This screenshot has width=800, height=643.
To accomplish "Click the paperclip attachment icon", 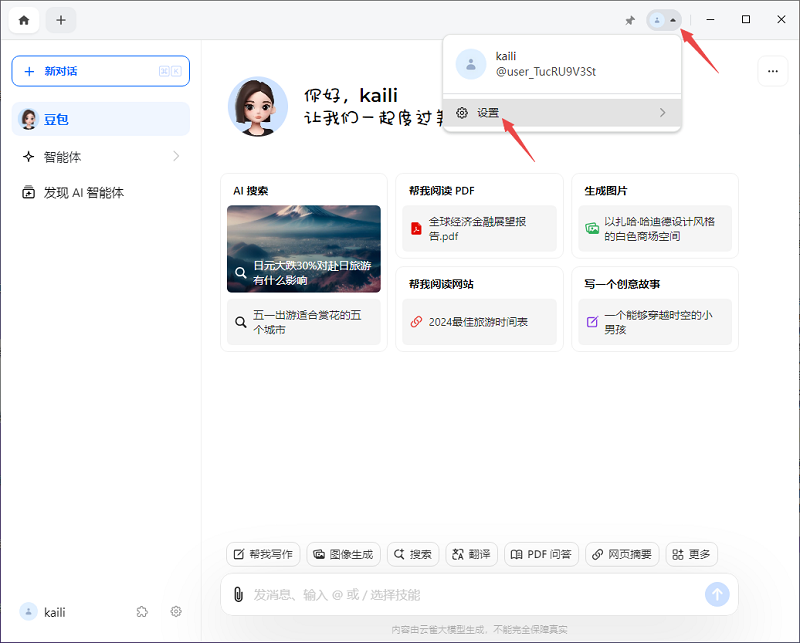I will (237, 594).
